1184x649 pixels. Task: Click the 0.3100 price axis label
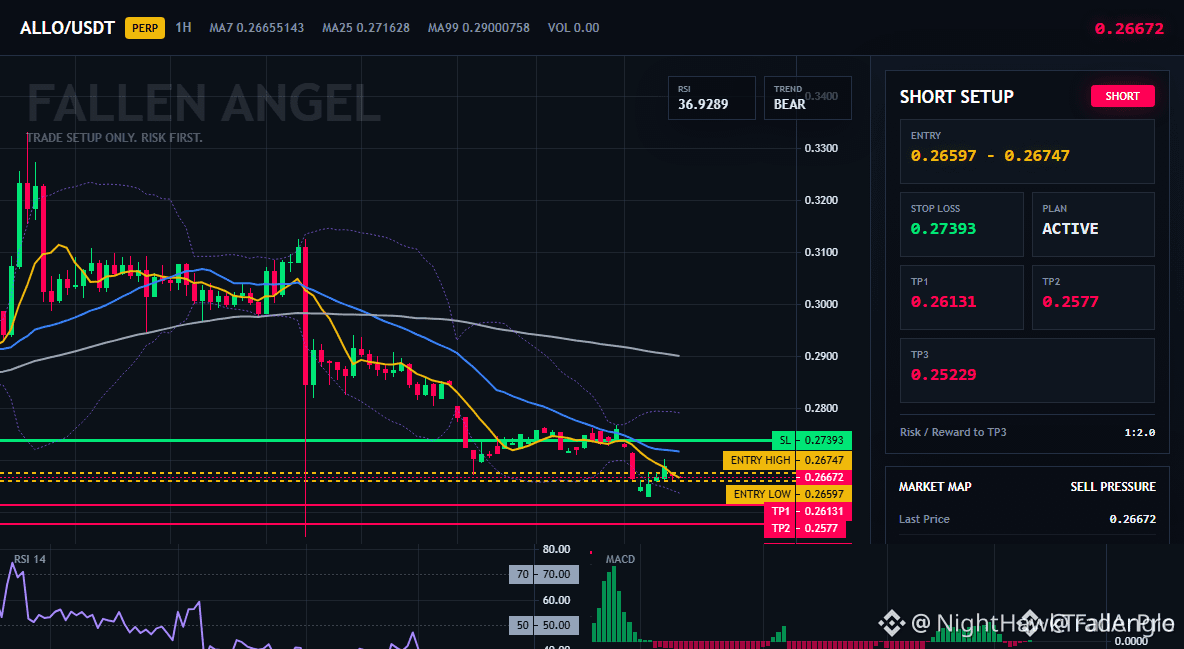click(821, 252)
